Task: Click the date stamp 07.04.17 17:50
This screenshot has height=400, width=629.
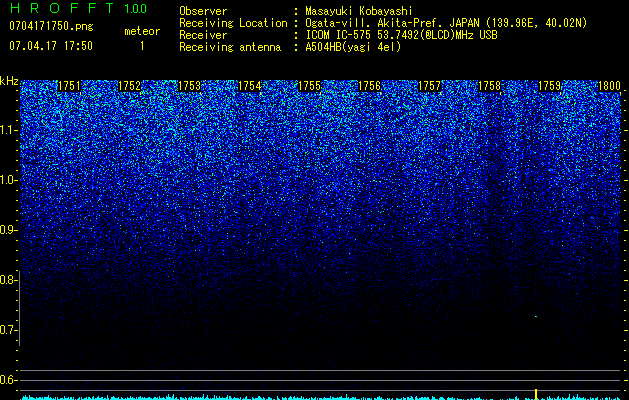Action: [51, 46]
